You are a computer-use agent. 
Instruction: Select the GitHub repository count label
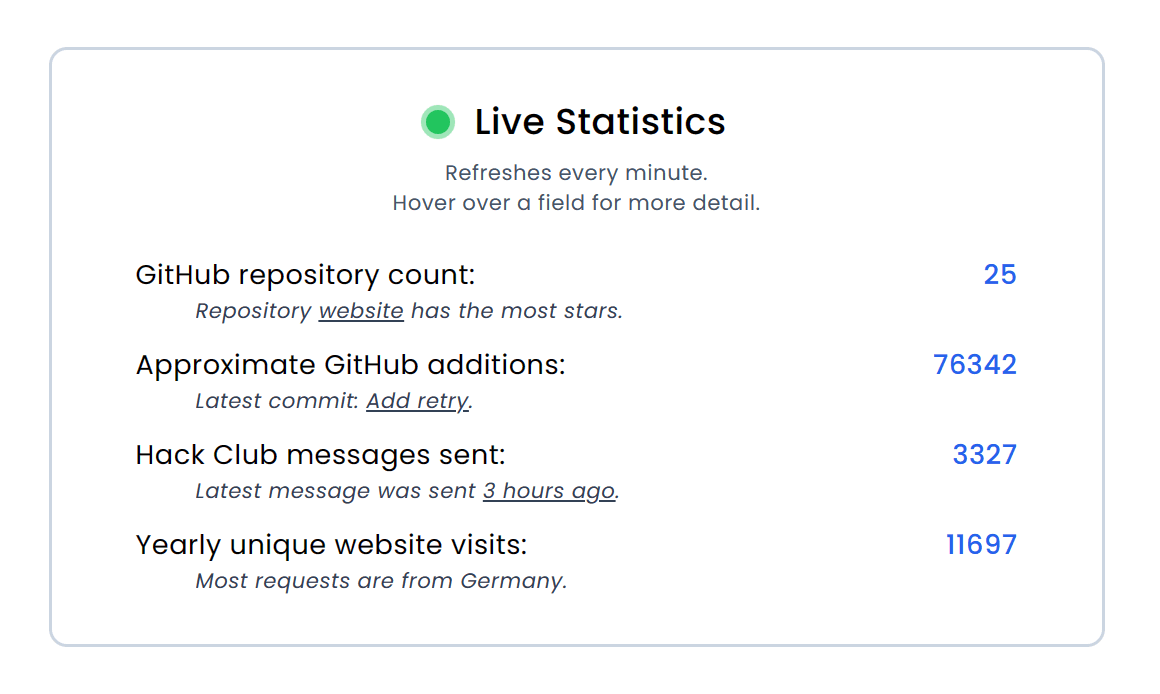point(305,275)
